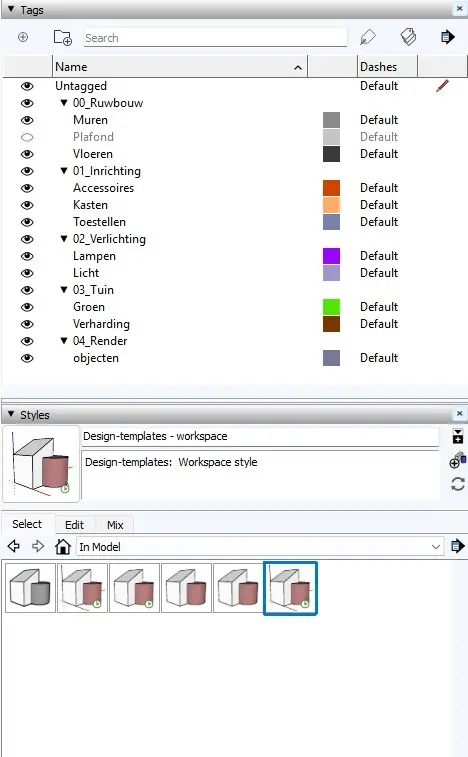
Task: Click the Color by Tag icon
Action: click(408, 37)
